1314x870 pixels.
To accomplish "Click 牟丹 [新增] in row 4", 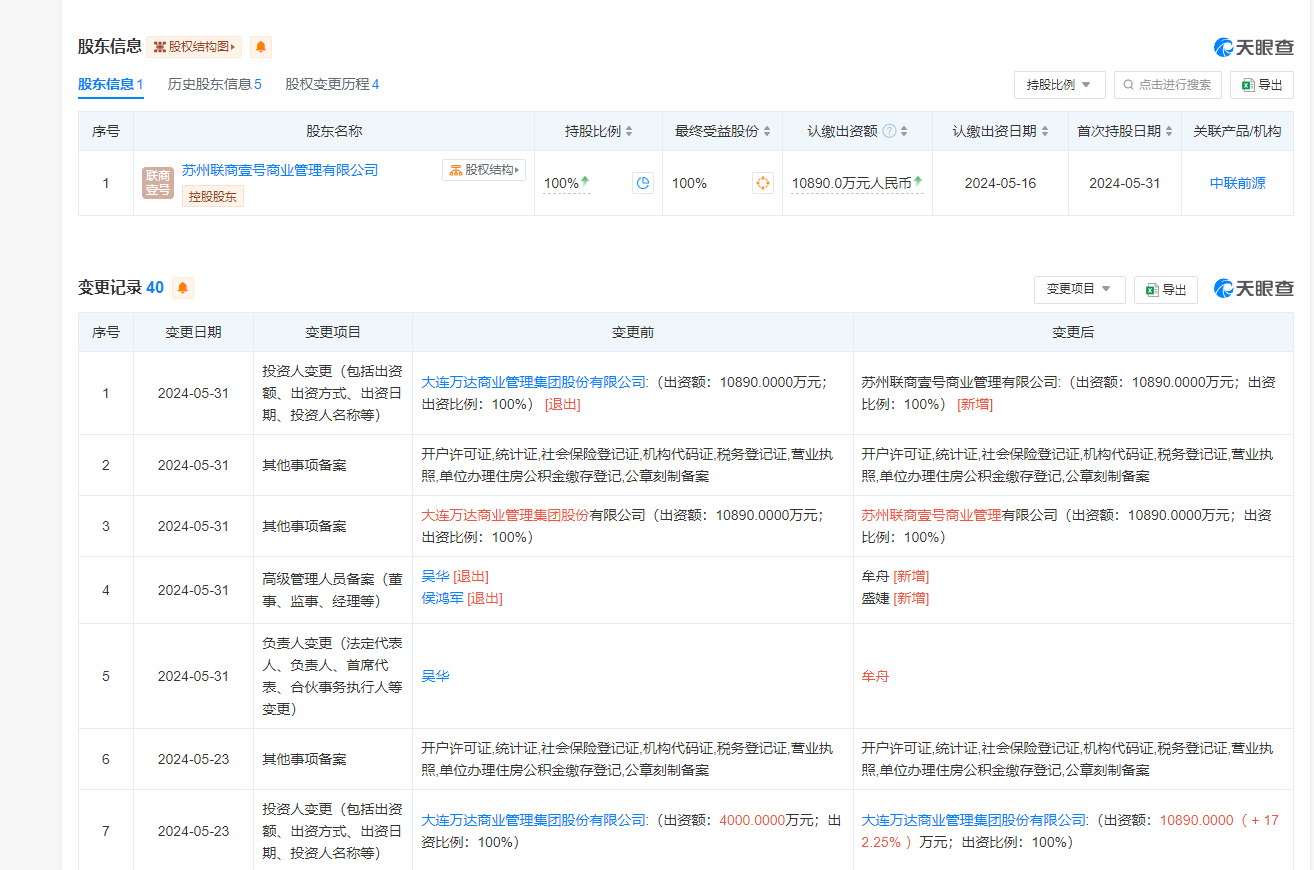I will 895,577.
